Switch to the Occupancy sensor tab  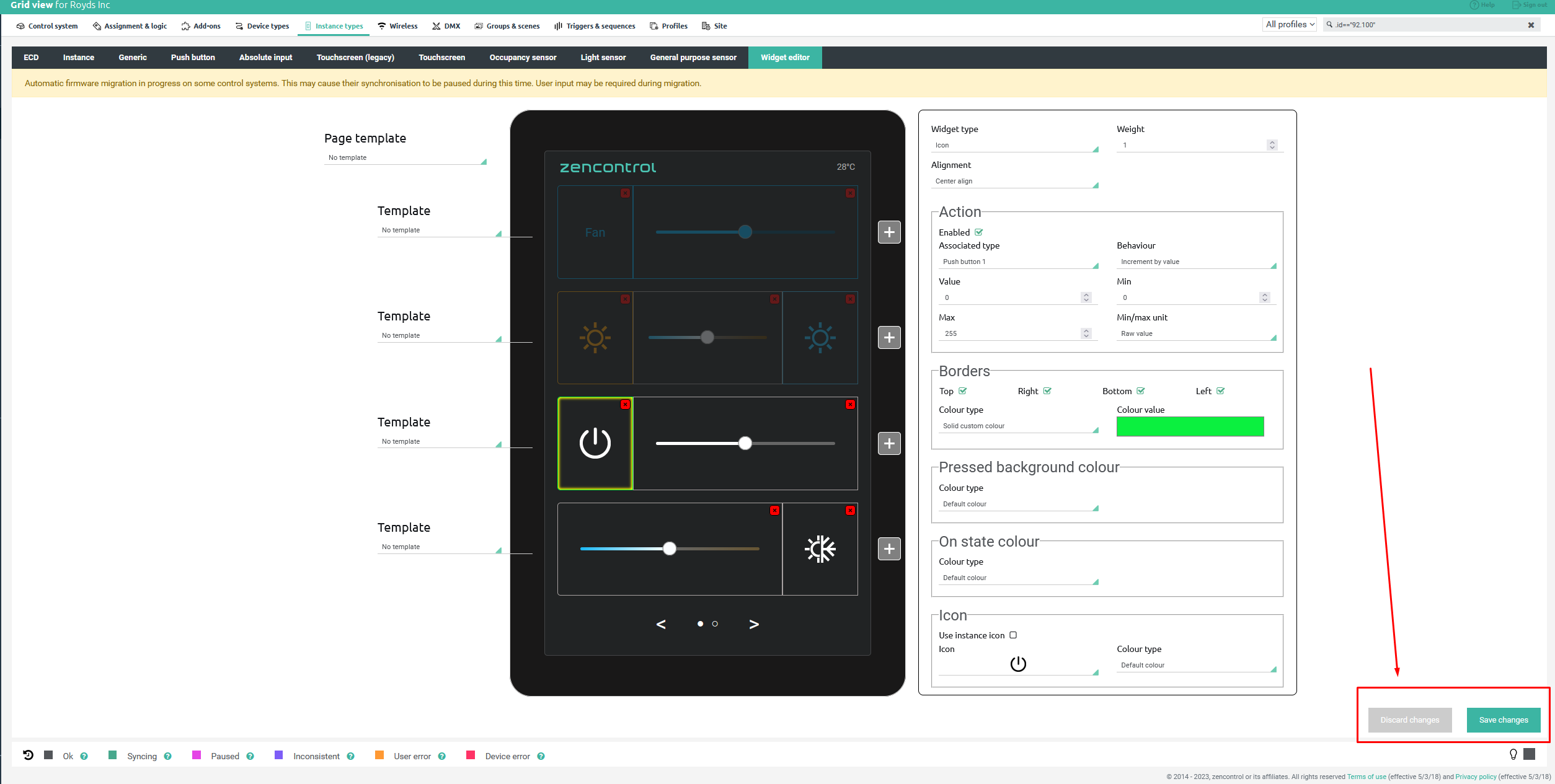point(522,57)
